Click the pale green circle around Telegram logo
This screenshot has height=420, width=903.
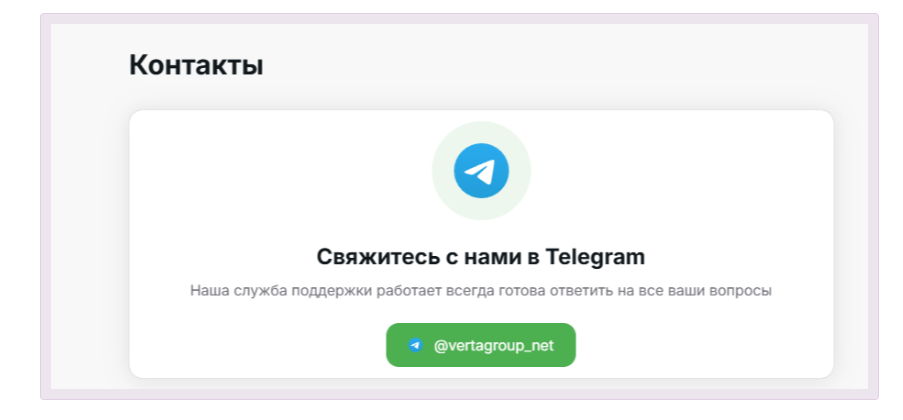[x=481, y=130]
